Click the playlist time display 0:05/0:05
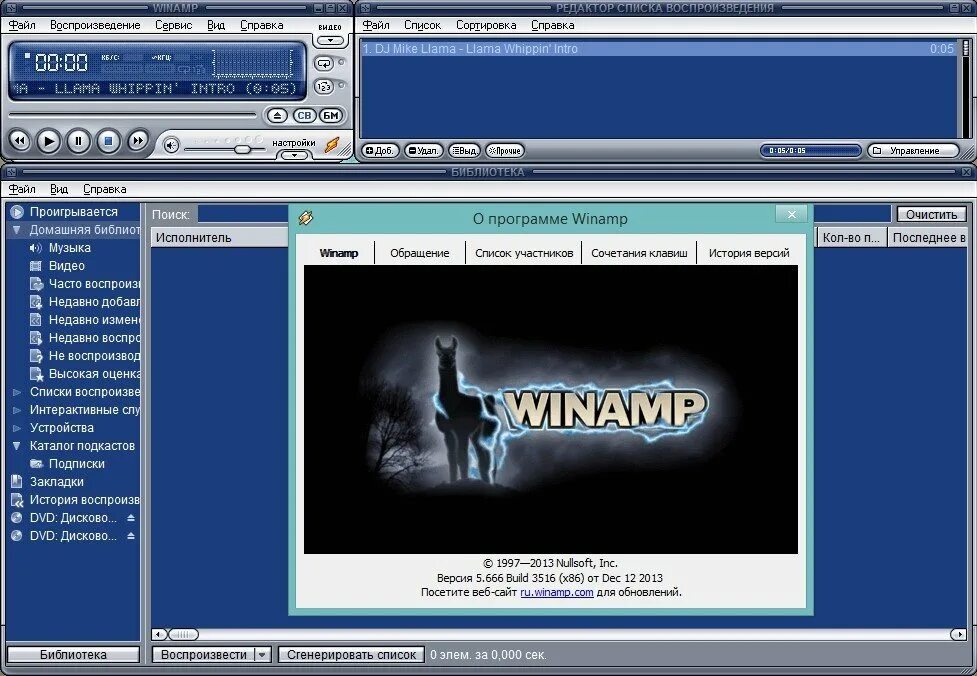Image resolution: width=977 pixels, height=676 pixels. point(810,151)
